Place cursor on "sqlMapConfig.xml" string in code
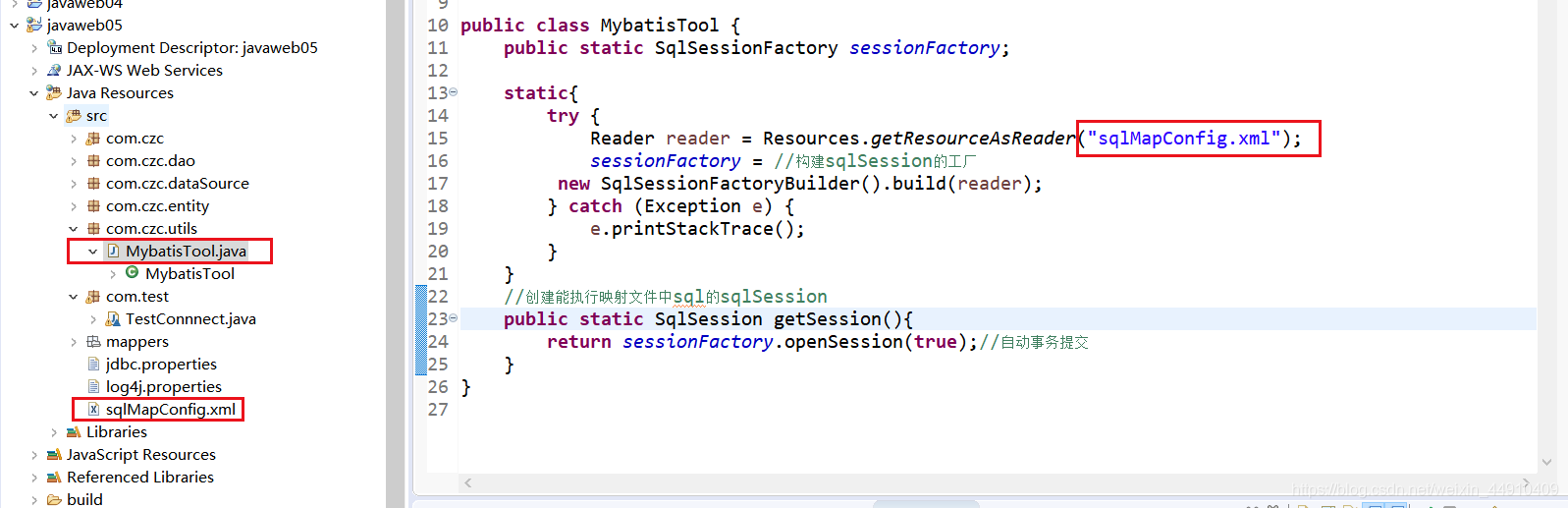The width and height of the screenshot is (1568, 508). [1184, 139]
